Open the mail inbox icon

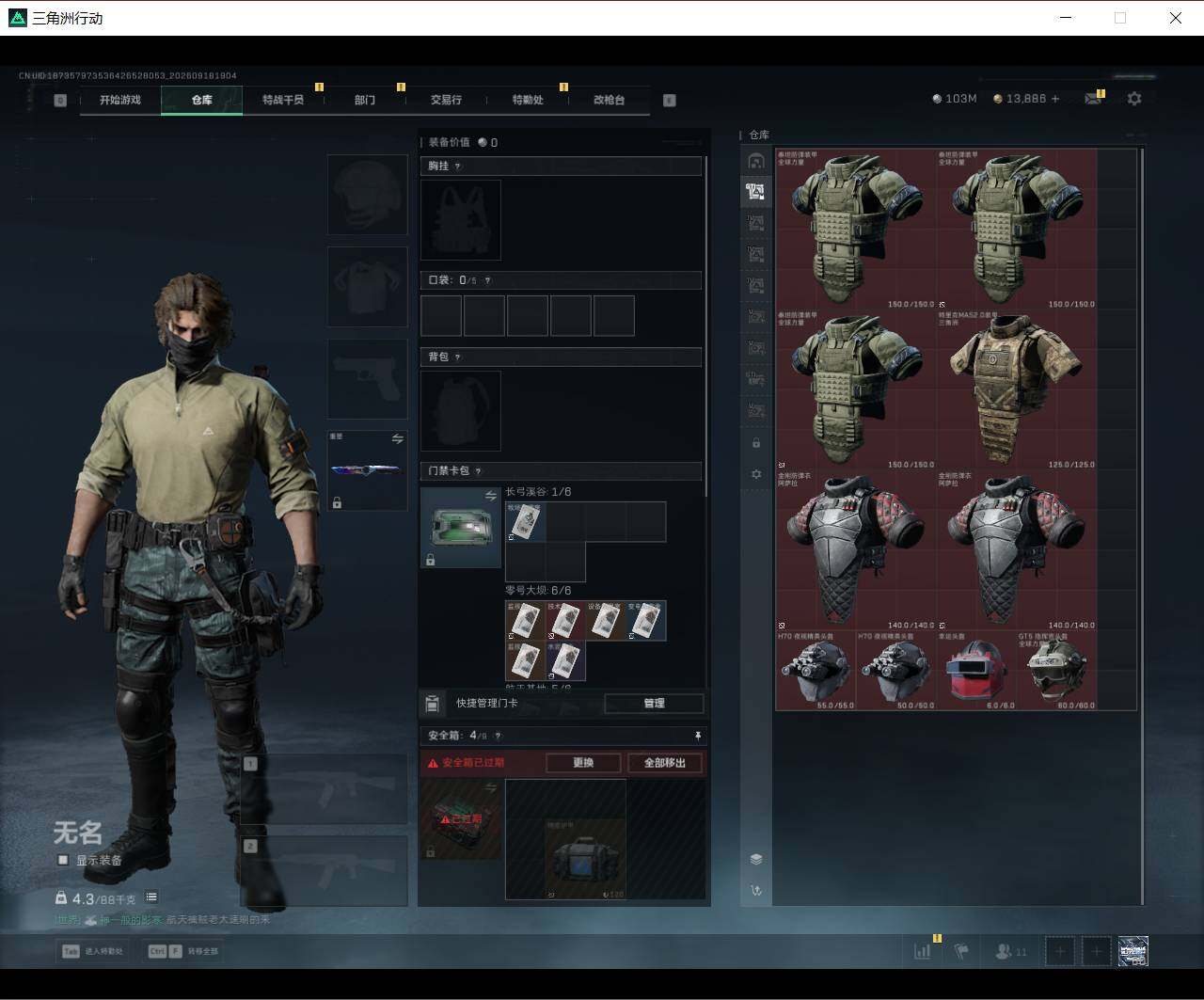(x=1093, y=99)
